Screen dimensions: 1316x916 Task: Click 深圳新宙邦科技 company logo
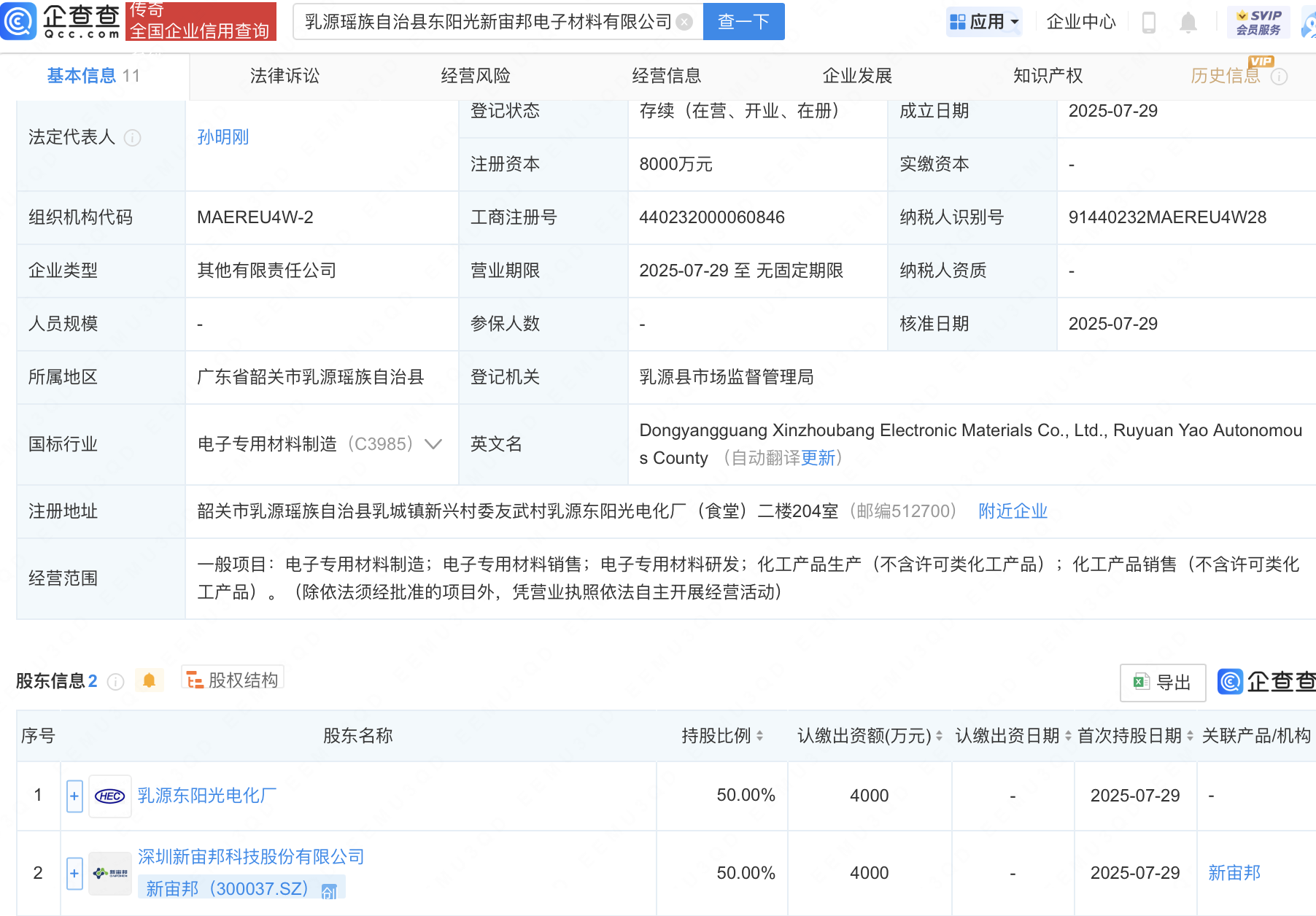coord(110,874)
